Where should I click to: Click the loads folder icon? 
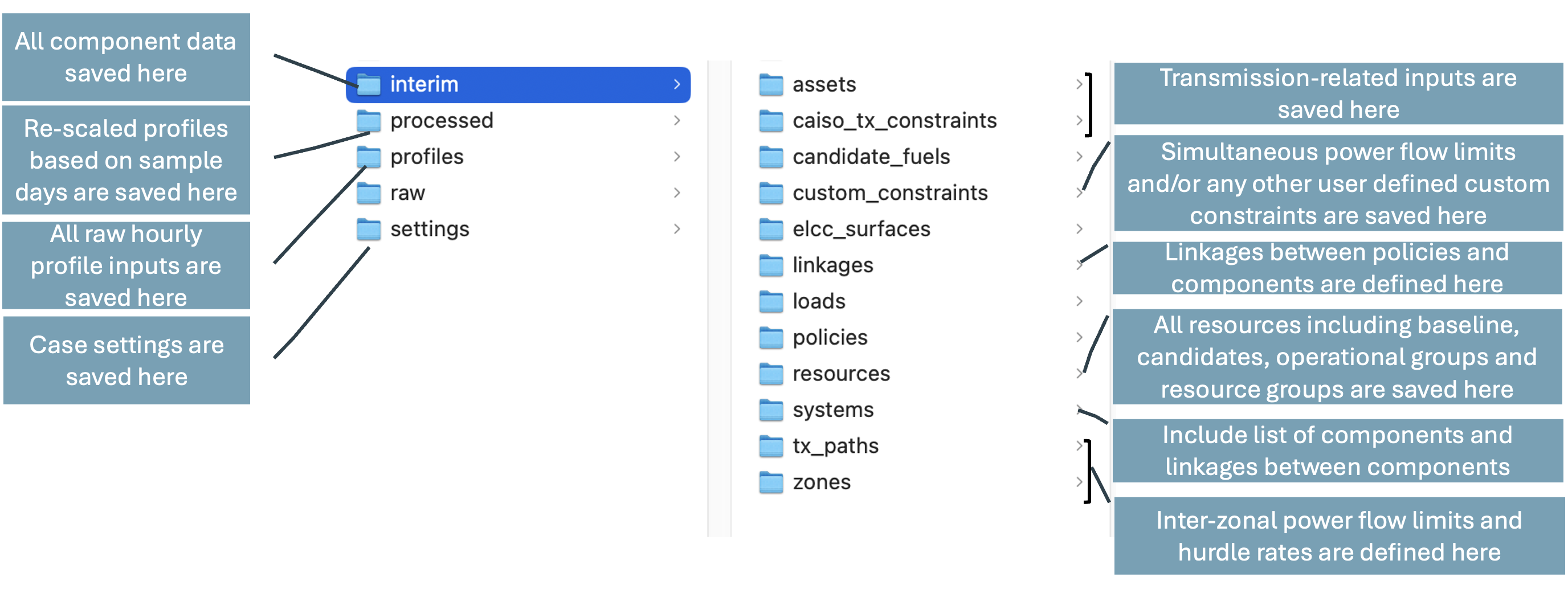(x=772, y=301)
